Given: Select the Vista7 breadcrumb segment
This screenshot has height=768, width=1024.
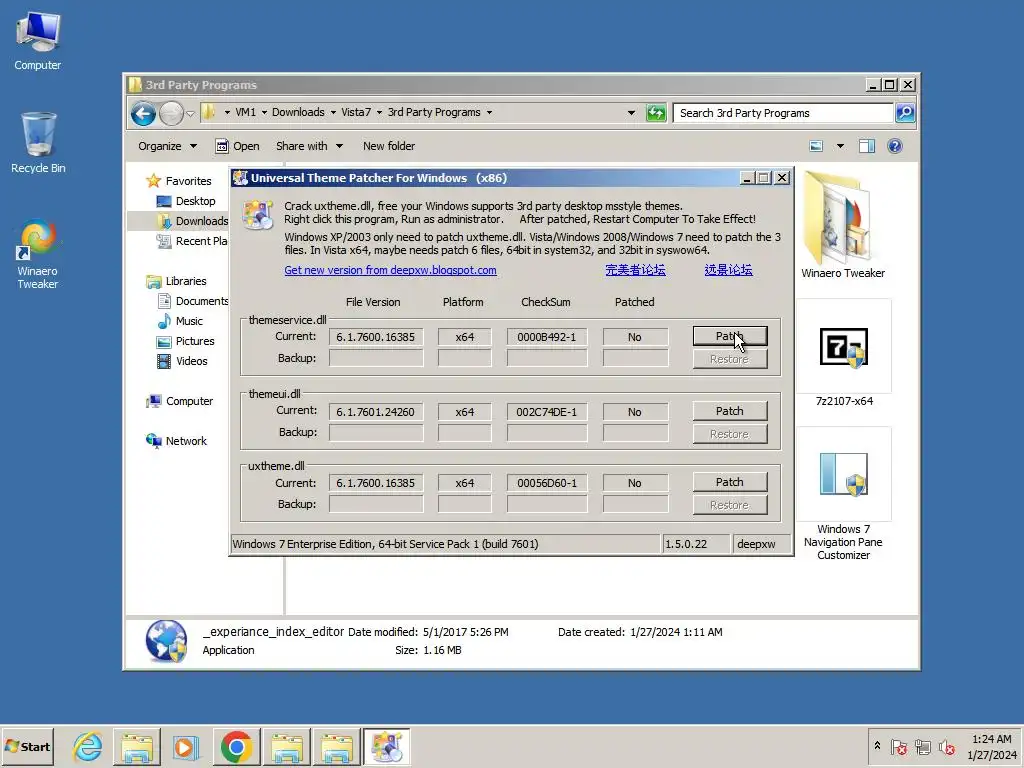Looking at the screenshot, I should (x=356, y=112).
